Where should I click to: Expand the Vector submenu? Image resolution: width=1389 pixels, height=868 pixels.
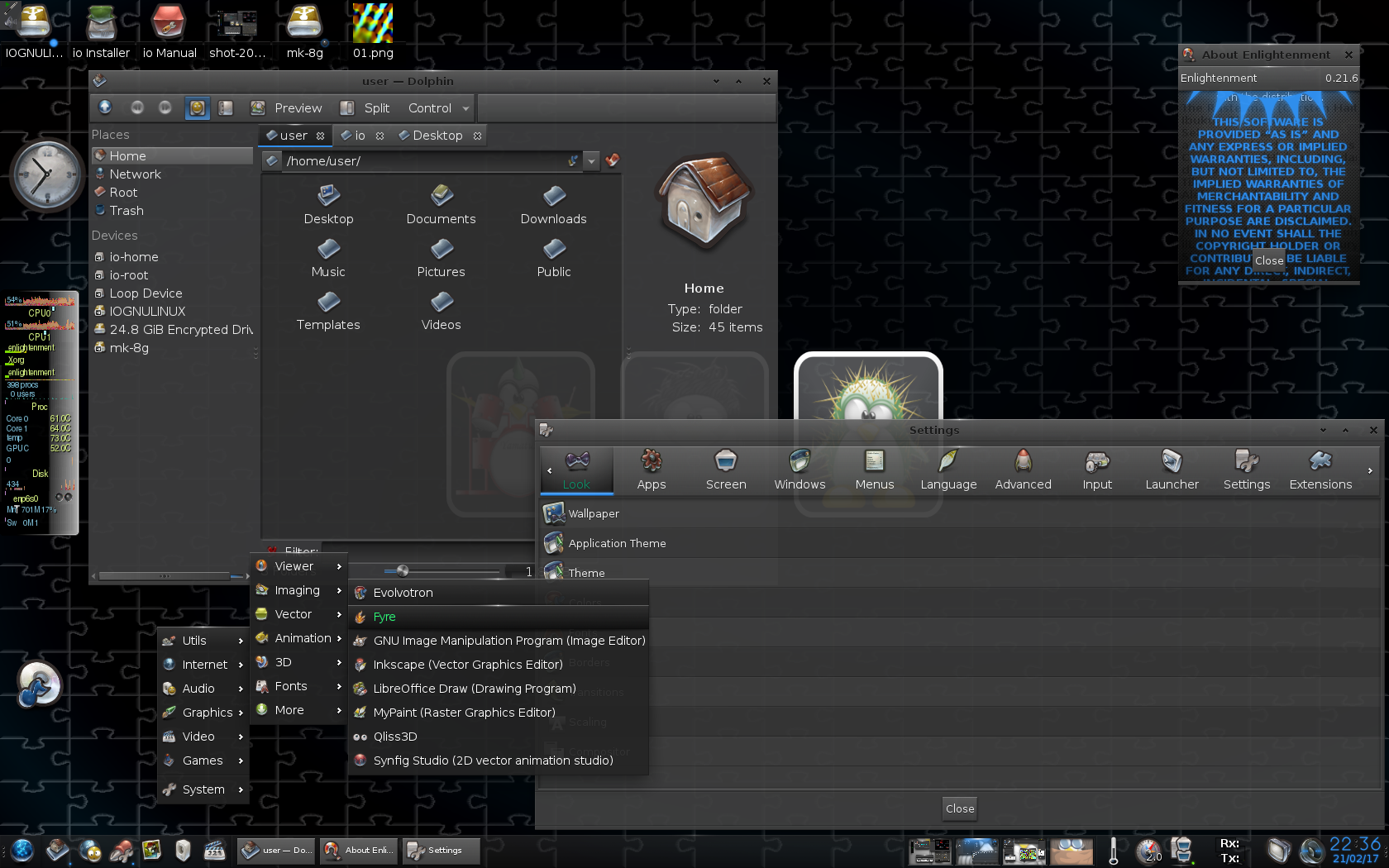click(x=298, y=614)
